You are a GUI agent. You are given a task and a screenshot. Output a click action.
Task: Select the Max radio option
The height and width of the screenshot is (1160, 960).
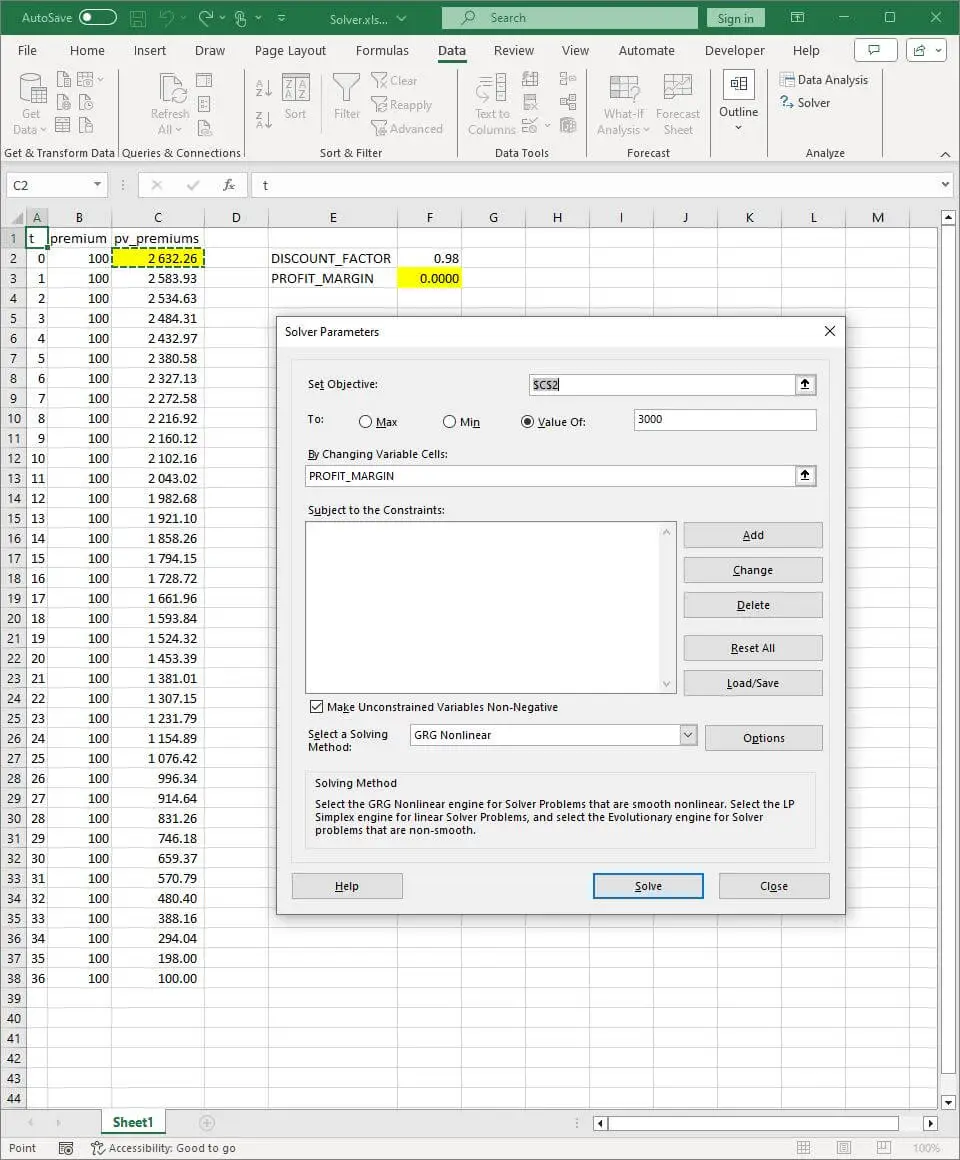pyautogui.click(x=365, y=422)
